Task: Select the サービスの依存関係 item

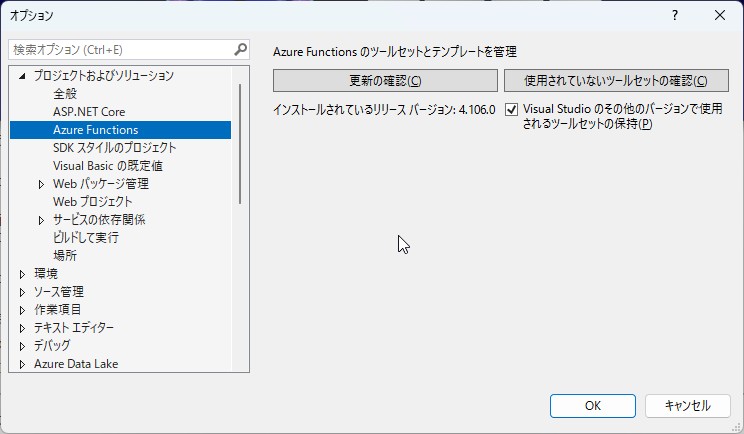Action: click(x=99, y=220)
